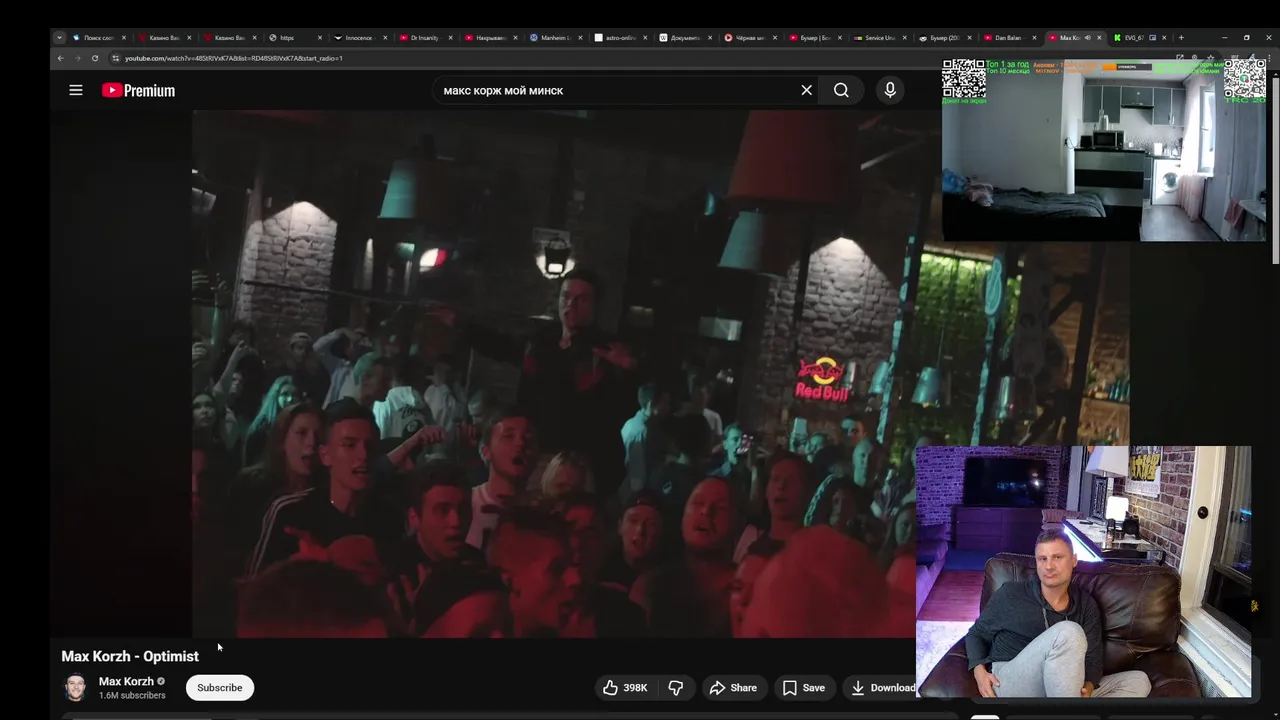Image resolution: width=1280 pixels, height=720 pixels.
Task: Click the search magnifier button
Action: pos(841,90)
